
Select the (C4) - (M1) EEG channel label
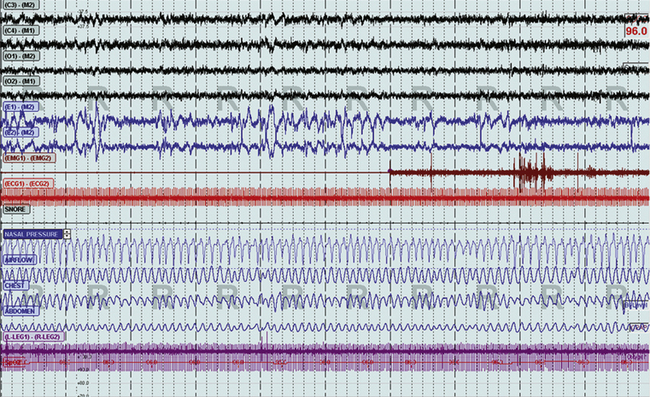21,31
